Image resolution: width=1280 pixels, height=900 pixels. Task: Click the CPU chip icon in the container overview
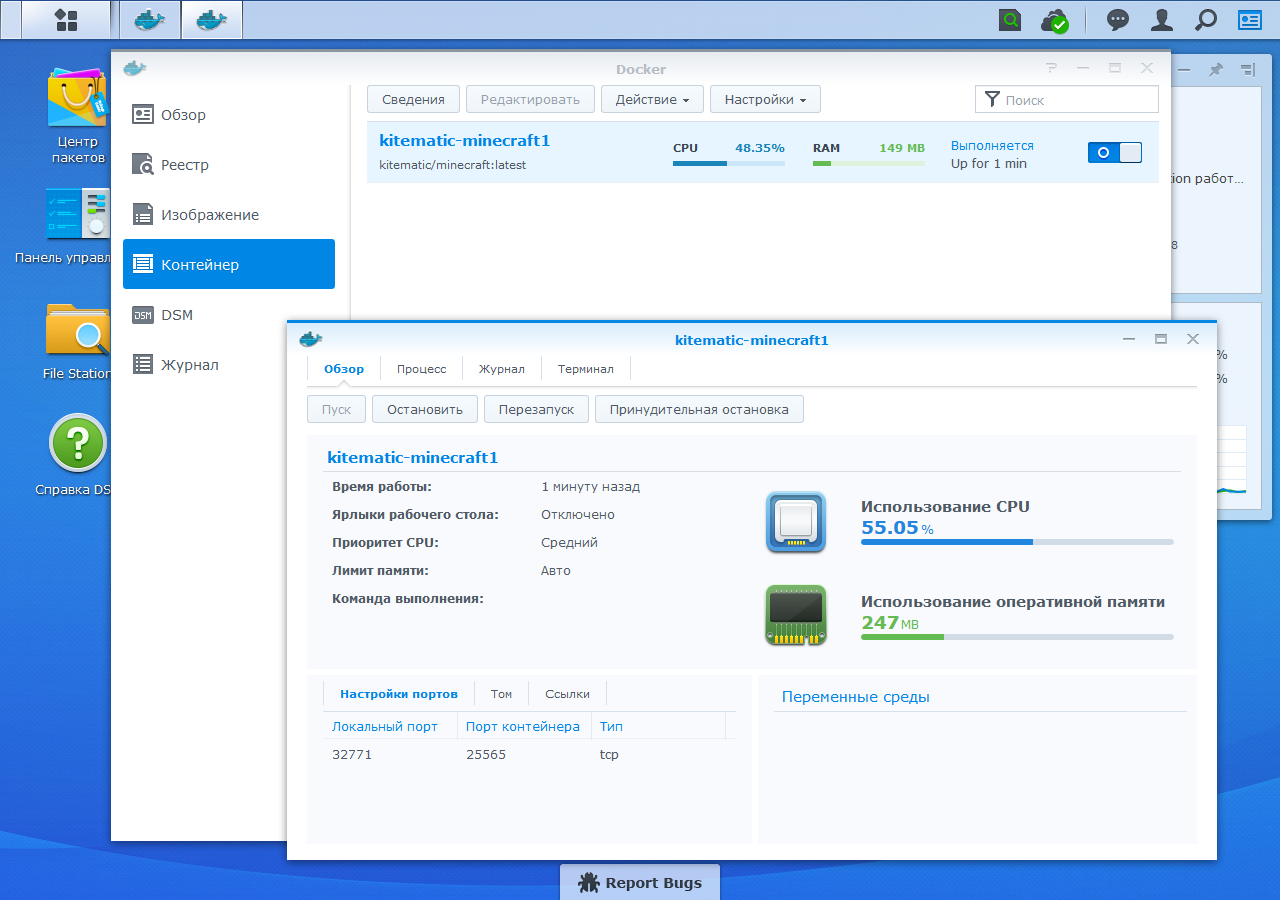click(x=796, y=521)
